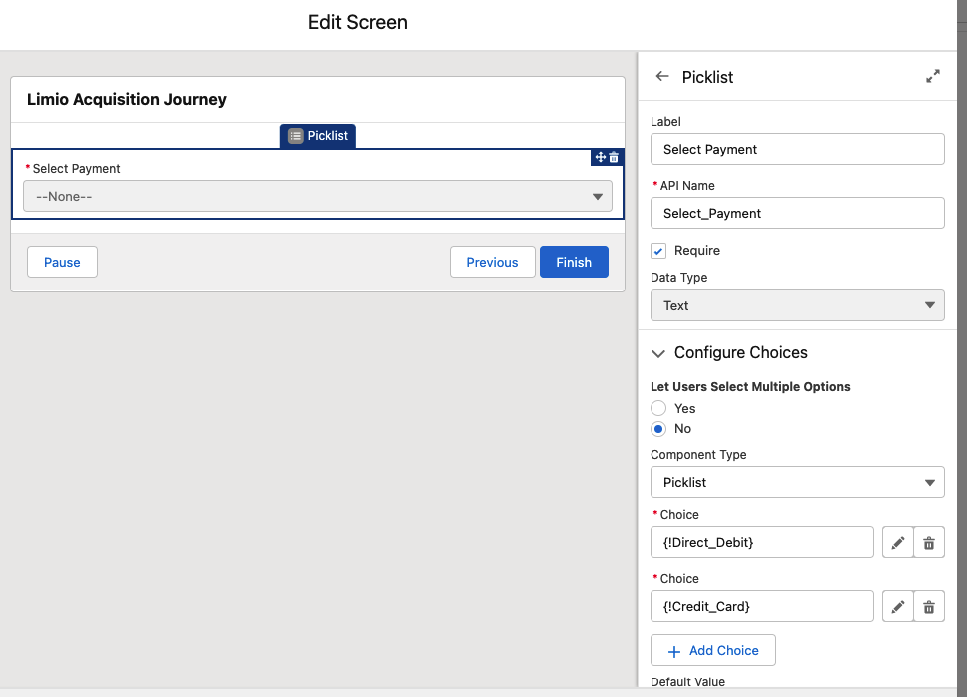Expand the properties panel with expand icon
The image size is (967, 697).
[932, 77]
